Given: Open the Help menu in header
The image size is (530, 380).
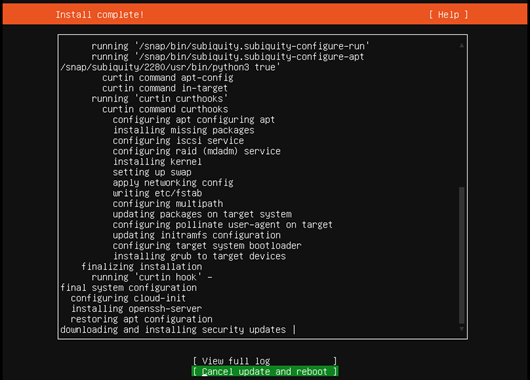Looking at the screenshot, I should [x=448, y=15].
